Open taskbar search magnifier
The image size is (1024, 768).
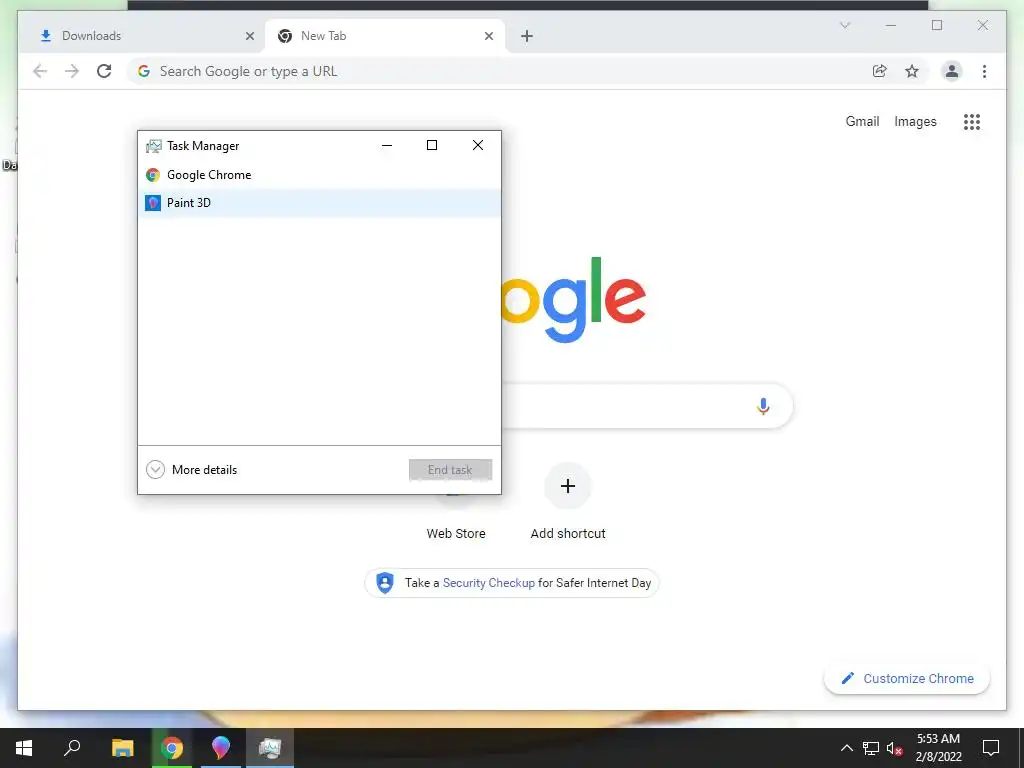(72, 748)
